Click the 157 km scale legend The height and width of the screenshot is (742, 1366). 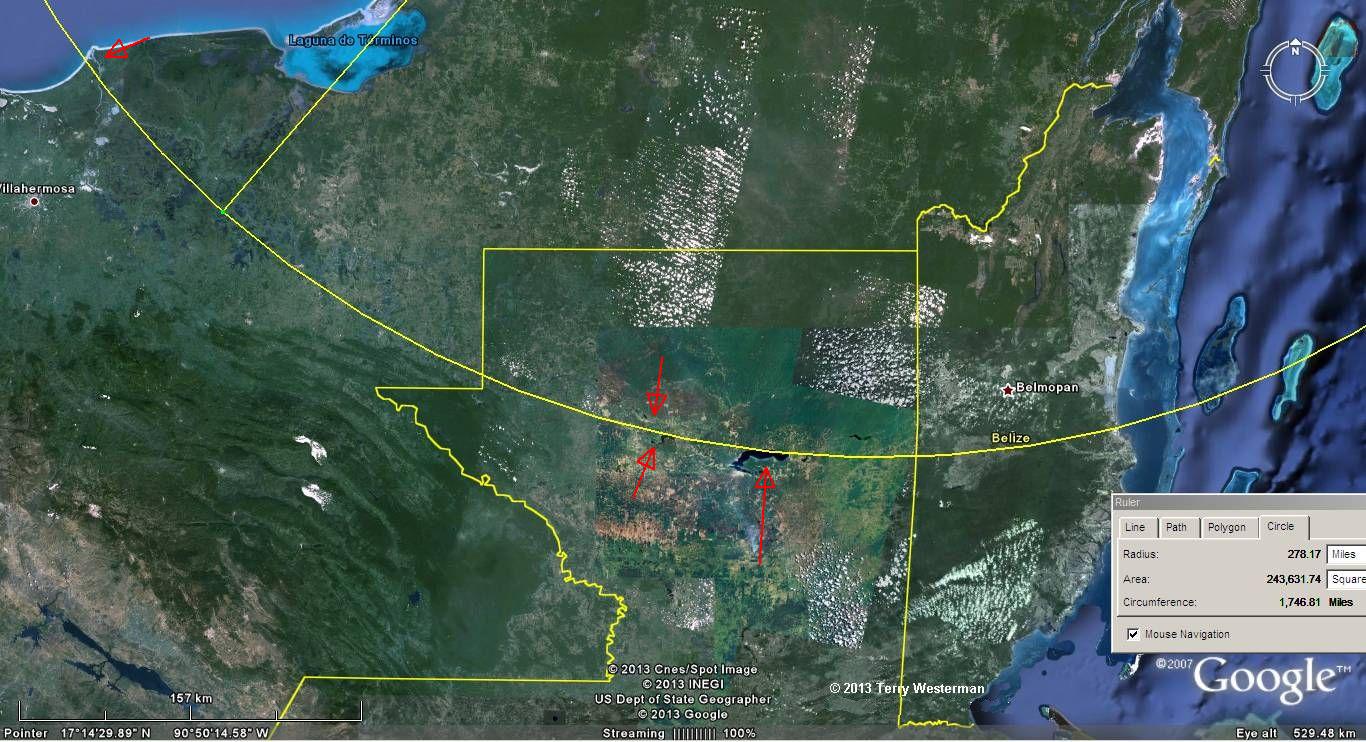coord(190,698)
